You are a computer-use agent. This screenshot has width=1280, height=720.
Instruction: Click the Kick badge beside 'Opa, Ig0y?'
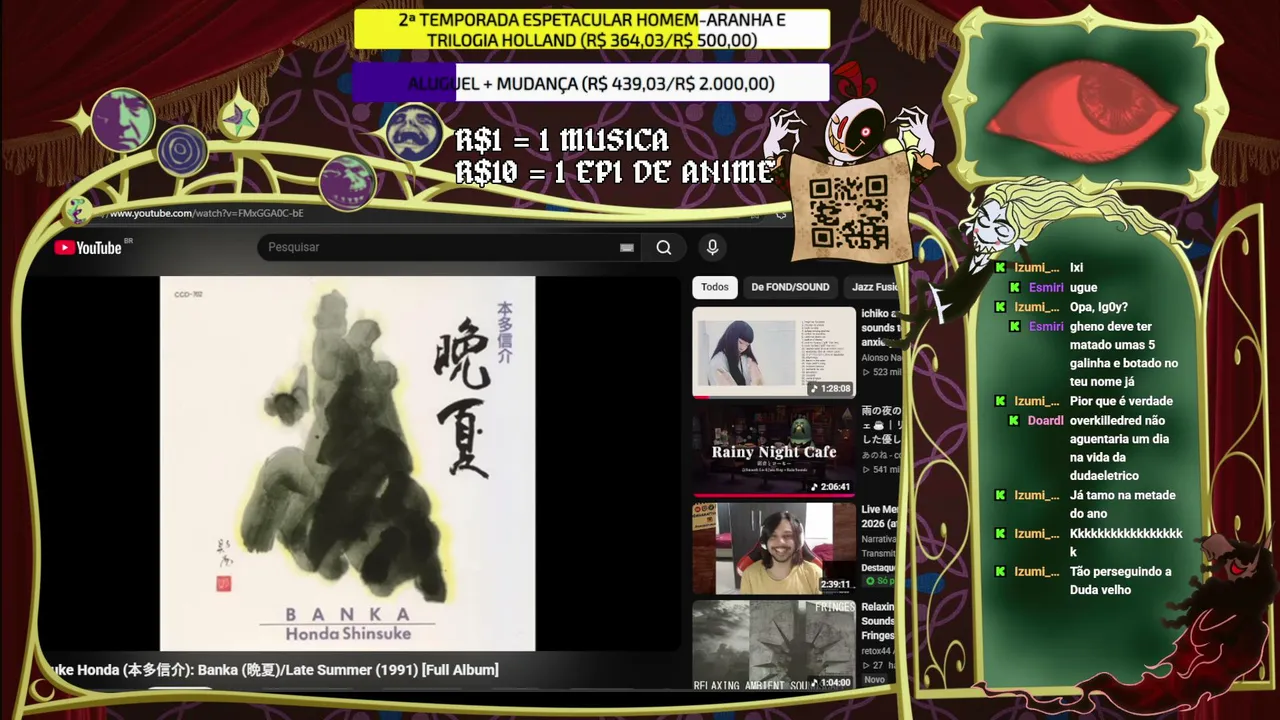coord(1000,308)
